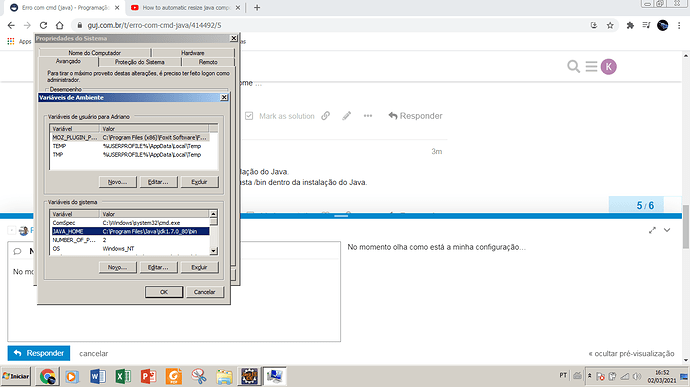The width and height of the screenshot is (690, 387).
Task: Click the cancelar link
Action: point(94,354)
